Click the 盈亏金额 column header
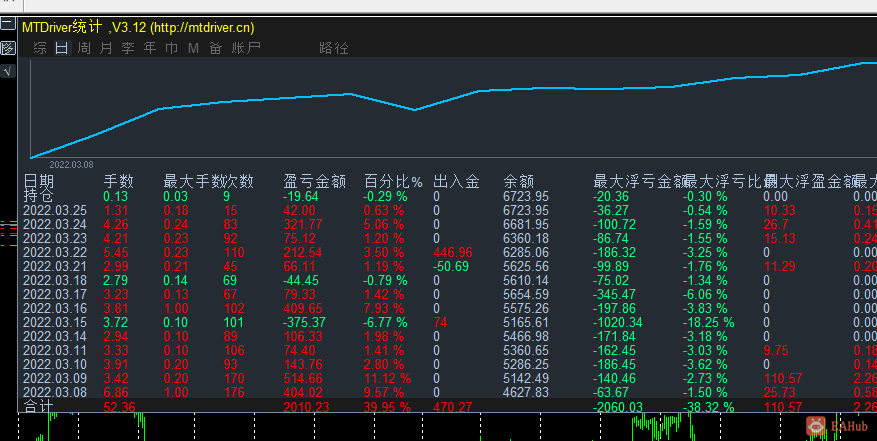Viewport: 877px width, 441px height. coord(315,181)
